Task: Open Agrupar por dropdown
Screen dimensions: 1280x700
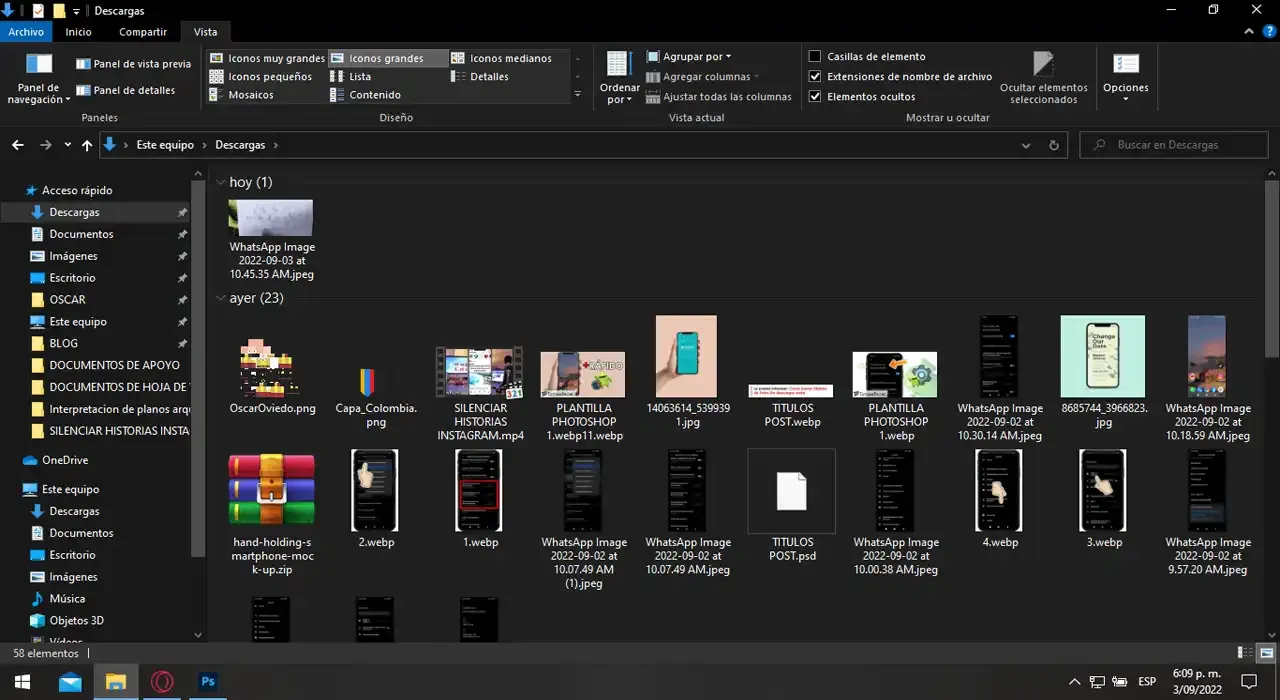Action: point(689,57)
